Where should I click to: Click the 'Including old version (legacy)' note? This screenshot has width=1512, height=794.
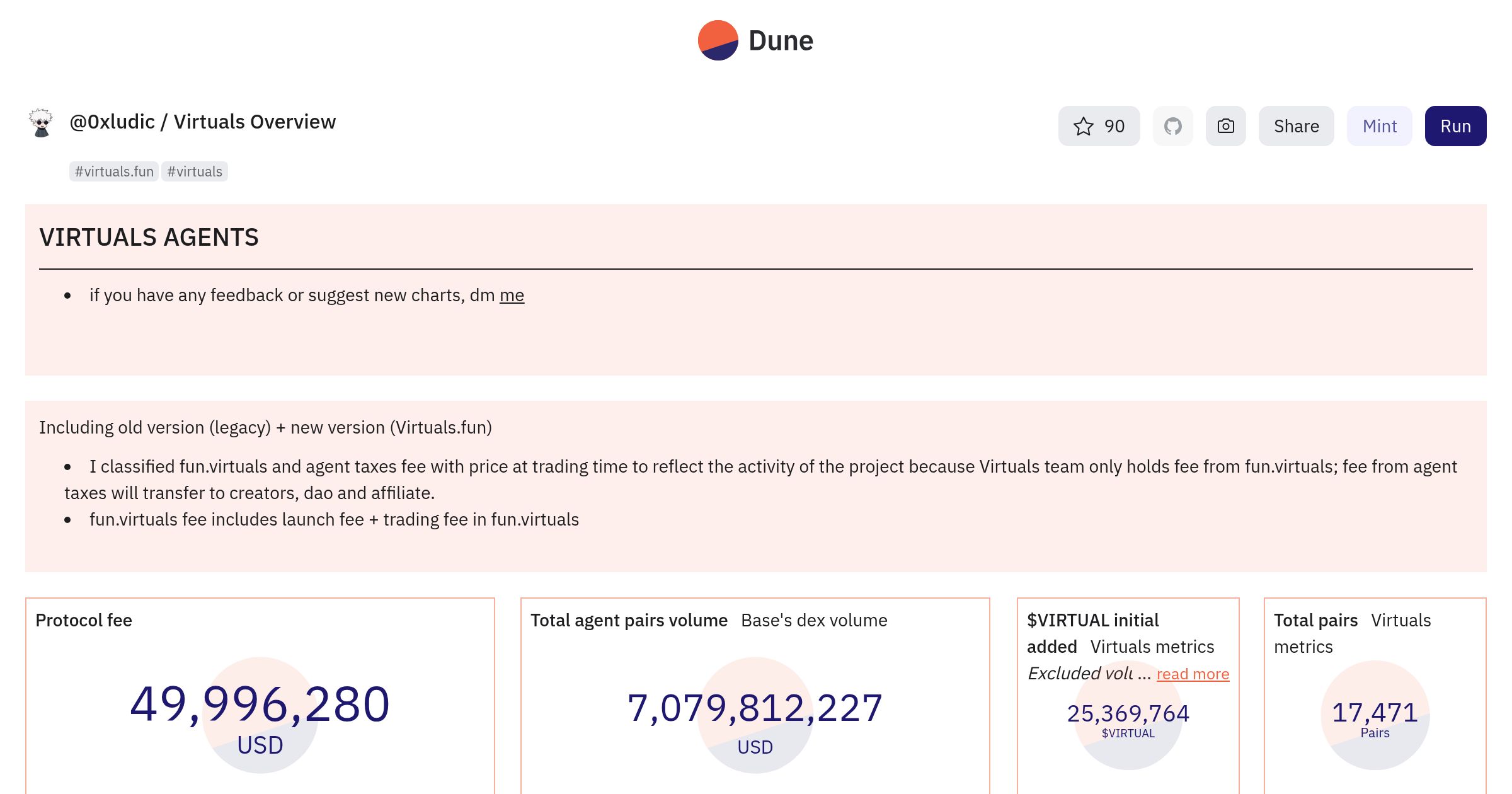coord(265,427)
